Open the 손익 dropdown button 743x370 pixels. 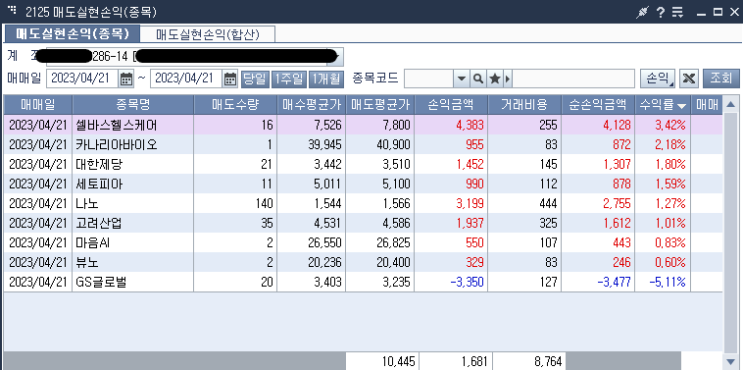pyautogui.click(x=659, y=79)
